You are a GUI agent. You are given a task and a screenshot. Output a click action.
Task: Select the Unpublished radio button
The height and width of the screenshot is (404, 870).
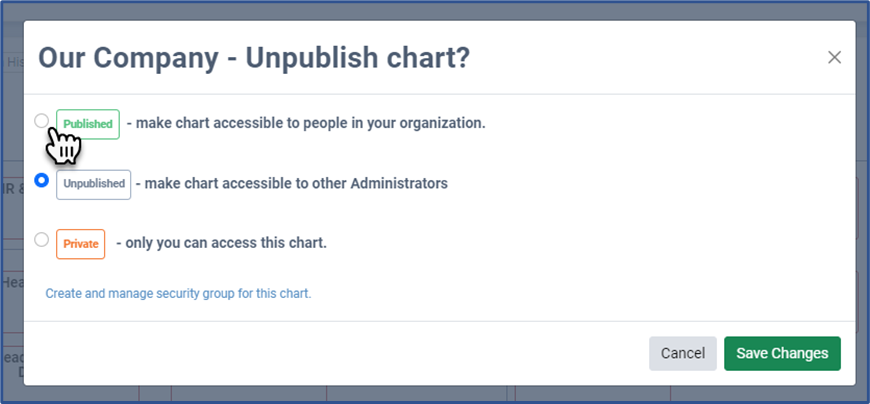pyautogui.click(x=41, y=181)
